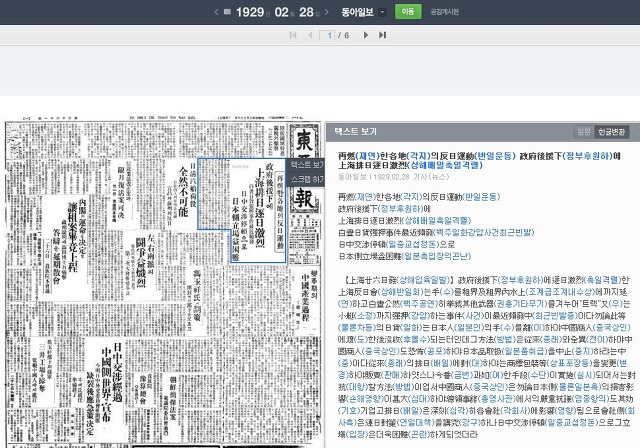Jump to the first page of the paper
The width and height of the screenshot is (640, 448).
click(x=293, y=35)
